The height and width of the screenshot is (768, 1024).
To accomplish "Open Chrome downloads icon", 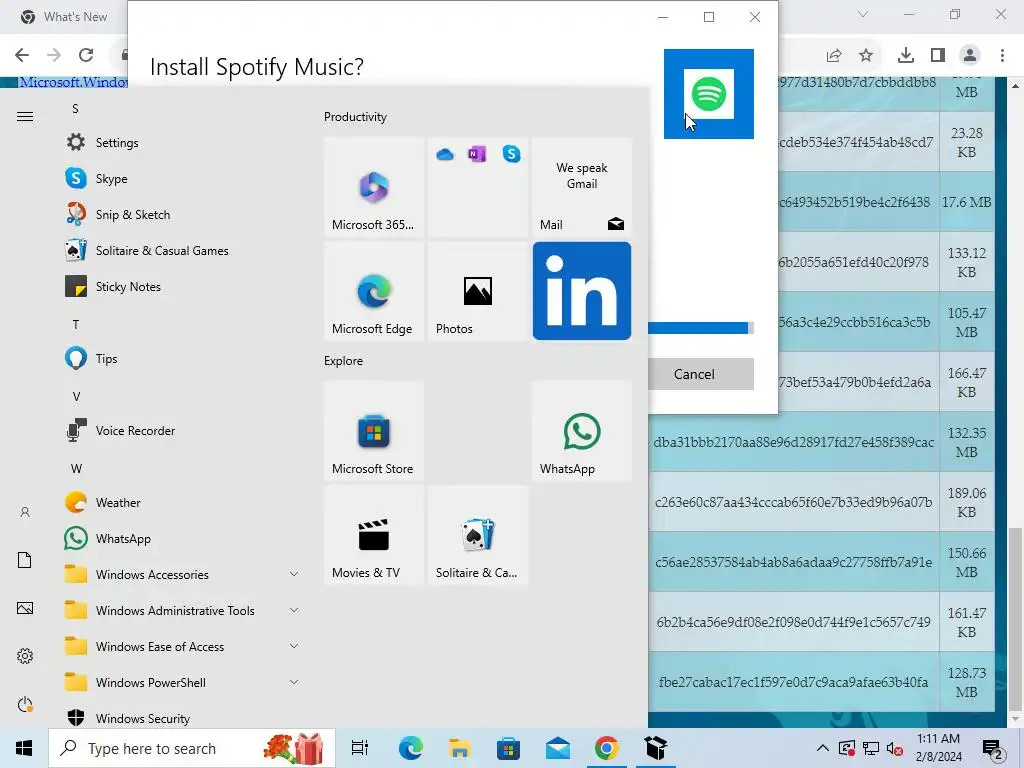I will (906, 56).
